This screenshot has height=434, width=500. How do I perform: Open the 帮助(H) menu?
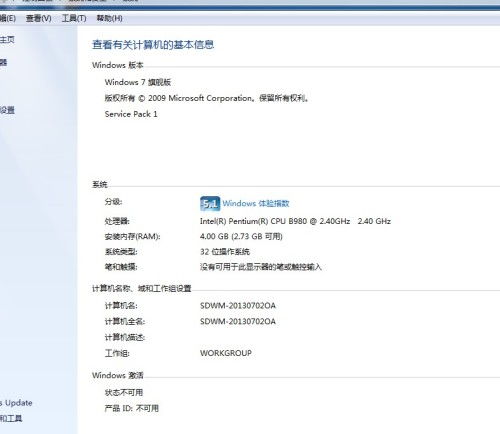tap(109, 18)
